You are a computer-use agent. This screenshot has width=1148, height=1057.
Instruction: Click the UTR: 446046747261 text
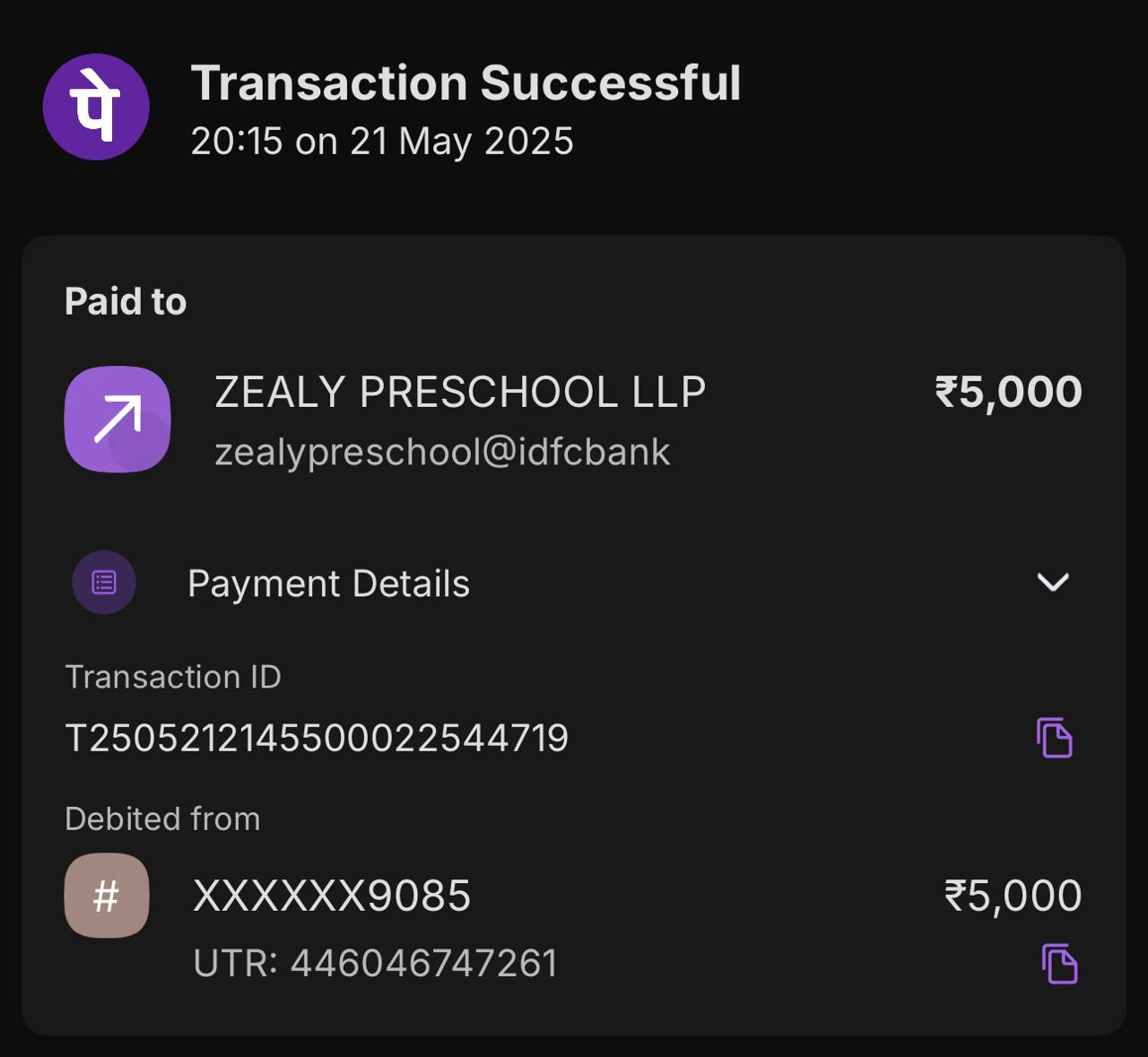[375, 964]
